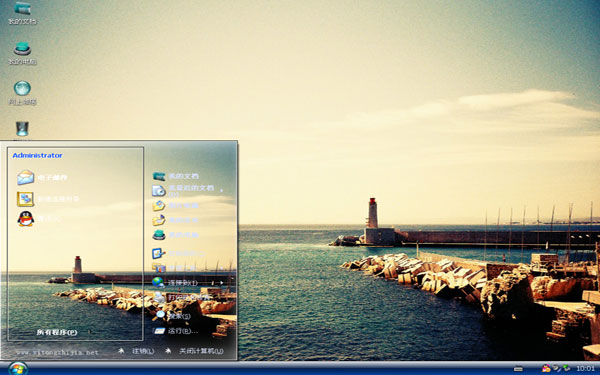Expand 所有程序(P) all programs list
The image size is (600, 375).
(57, 332)
